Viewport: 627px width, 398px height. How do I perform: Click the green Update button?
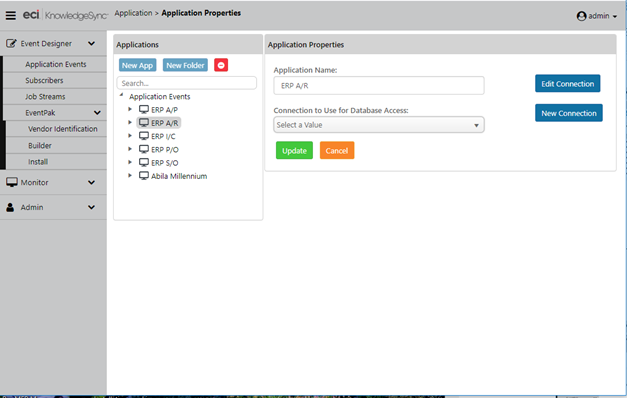(294, 150)
